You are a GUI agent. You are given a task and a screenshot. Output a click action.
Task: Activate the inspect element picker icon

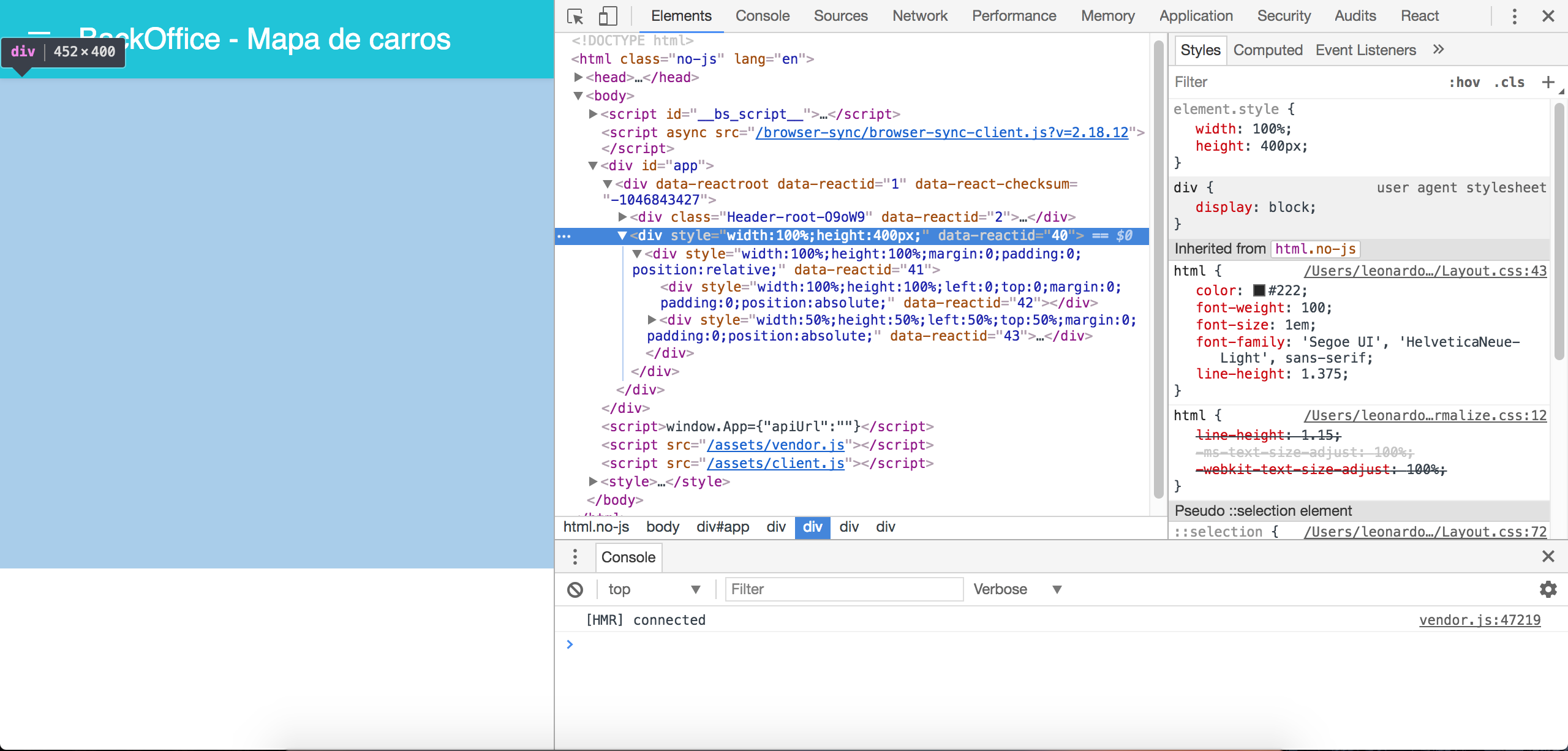click(x=575, y=16)
